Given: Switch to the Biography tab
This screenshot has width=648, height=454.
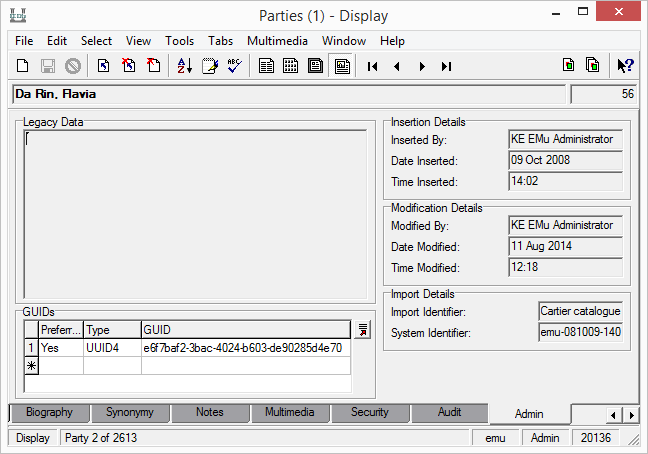Looking at the screenshot, I should tap(49, 412).
